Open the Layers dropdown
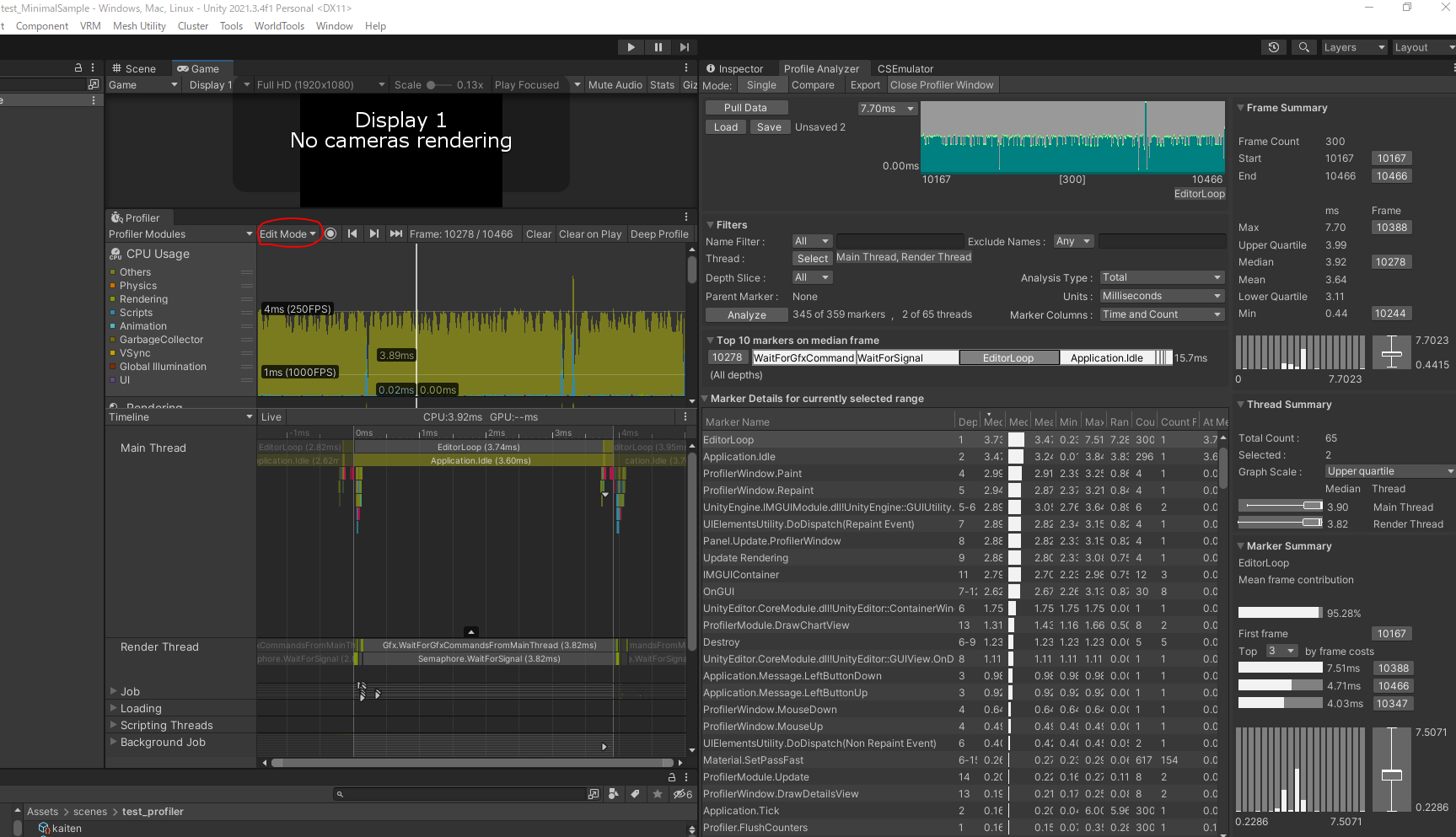Screen dimensions: 1456x837 1353,47
